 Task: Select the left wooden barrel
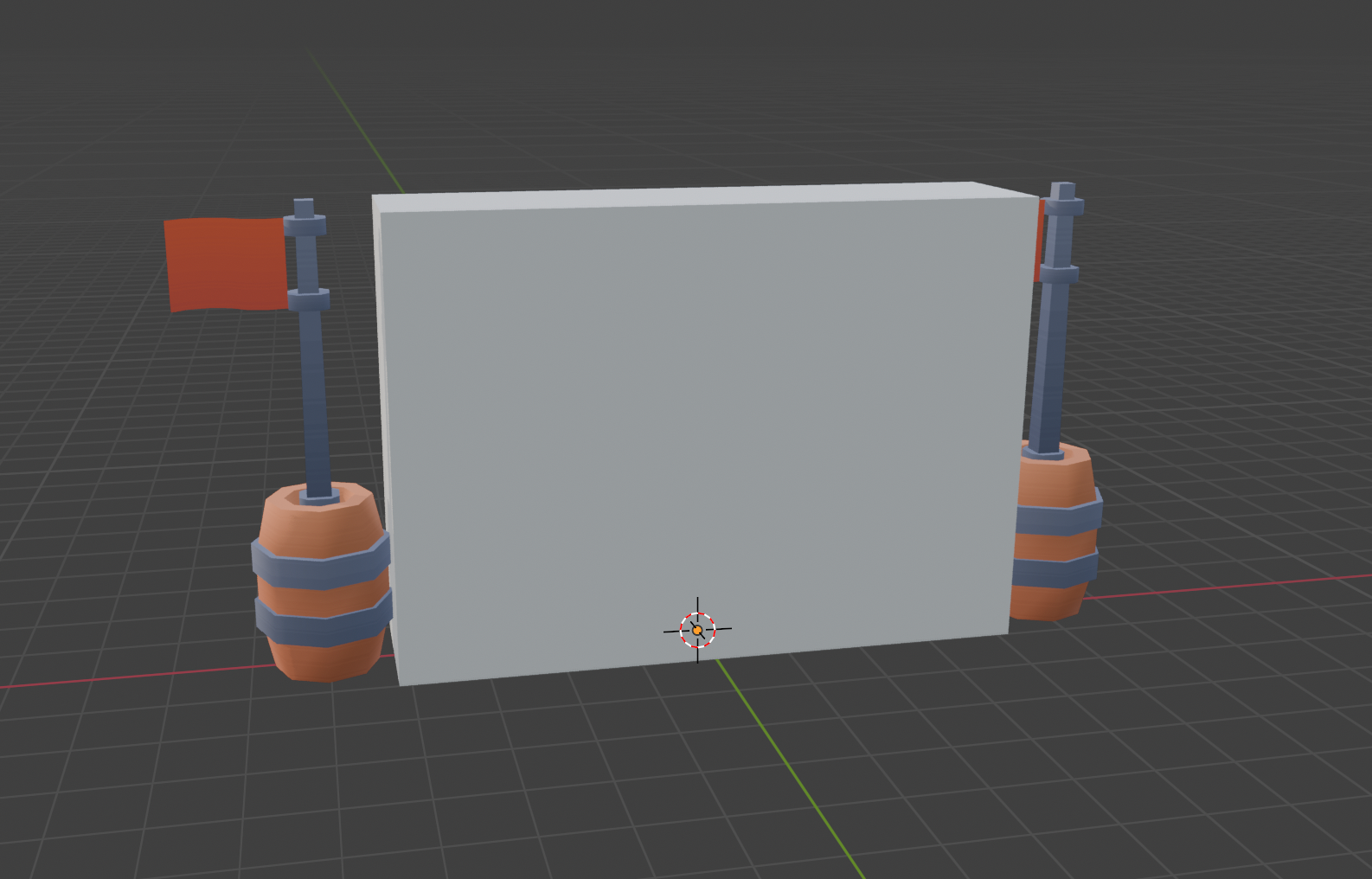tap(322, 582)
